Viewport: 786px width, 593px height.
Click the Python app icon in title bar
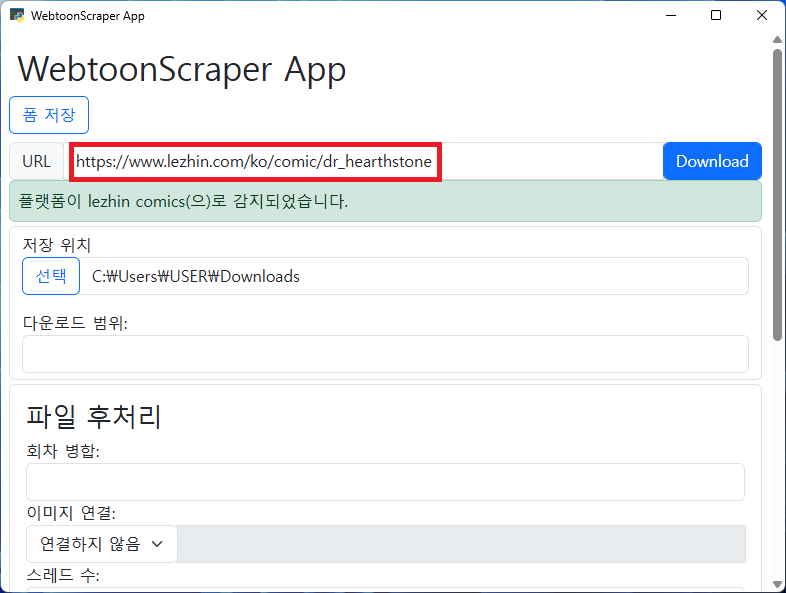17,16
